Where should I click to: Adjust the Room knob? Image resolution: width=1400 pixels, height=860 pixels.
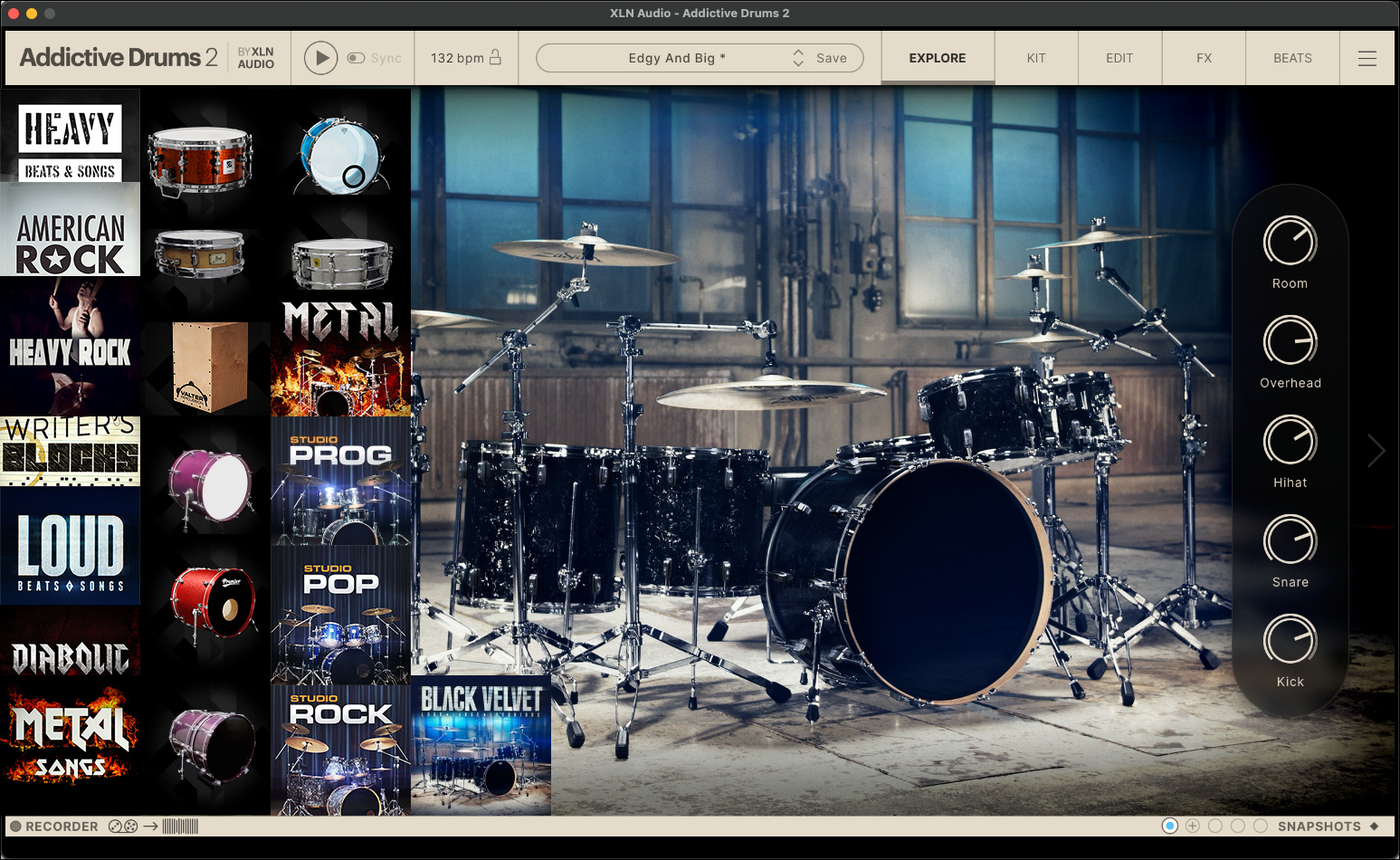click(1290, 242)
